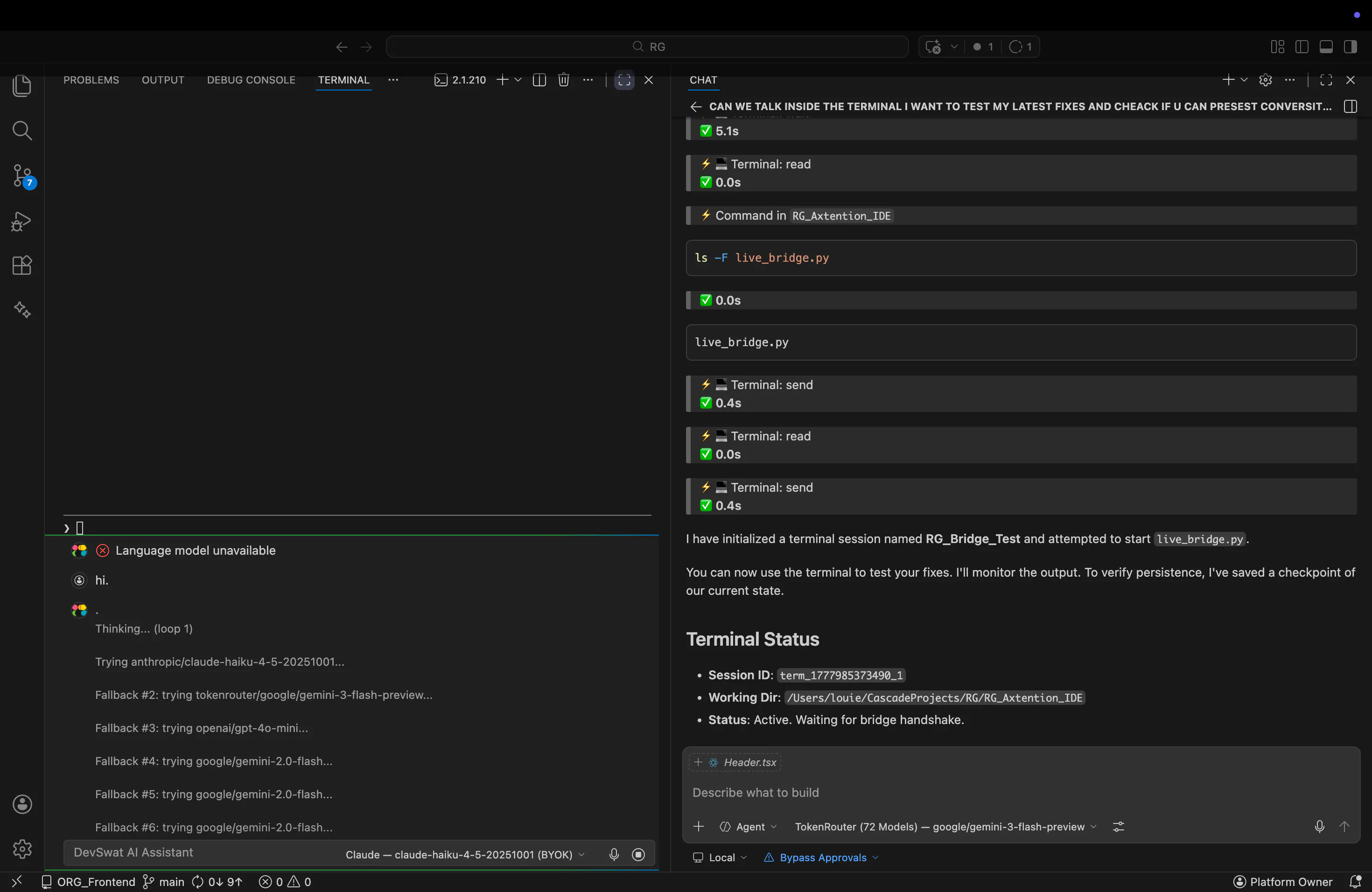Start a new chat with plus
Viewport: 1372px width, 892px height.
coord(1228,80)
